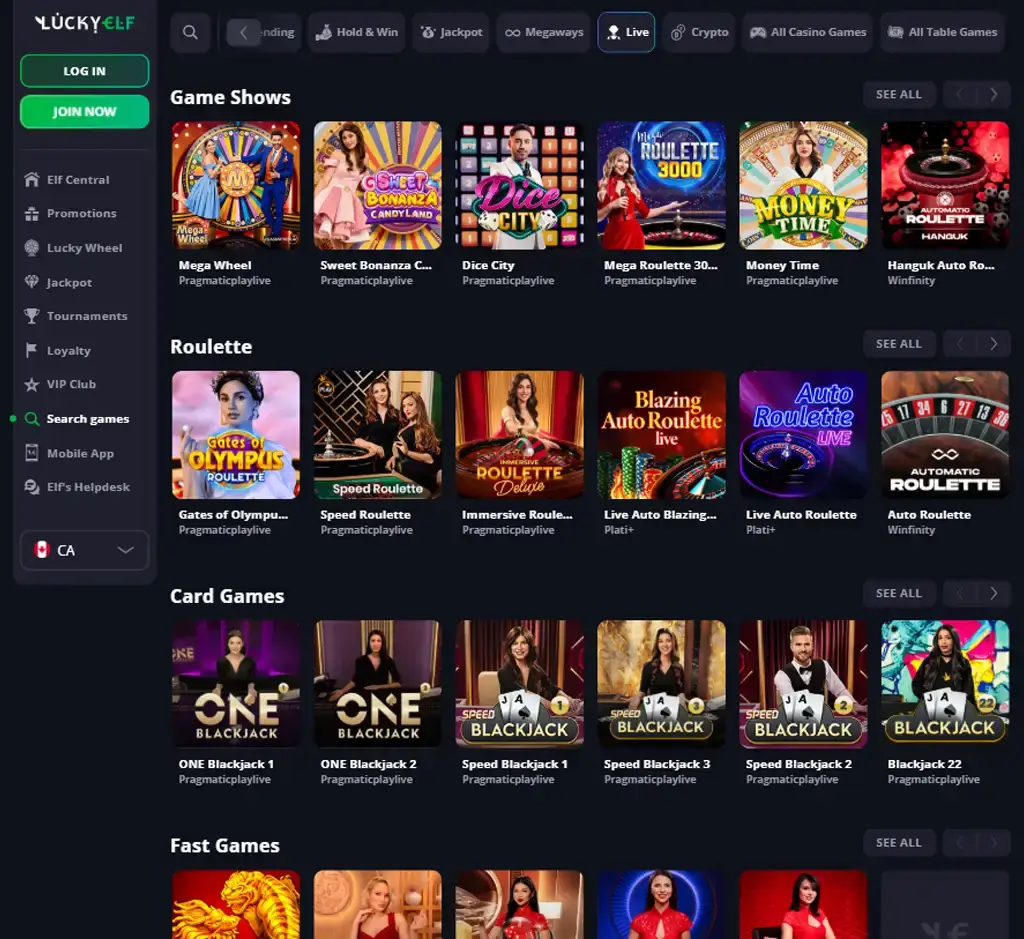Open the Money Time game thumbnail

(x=803, y=185)
